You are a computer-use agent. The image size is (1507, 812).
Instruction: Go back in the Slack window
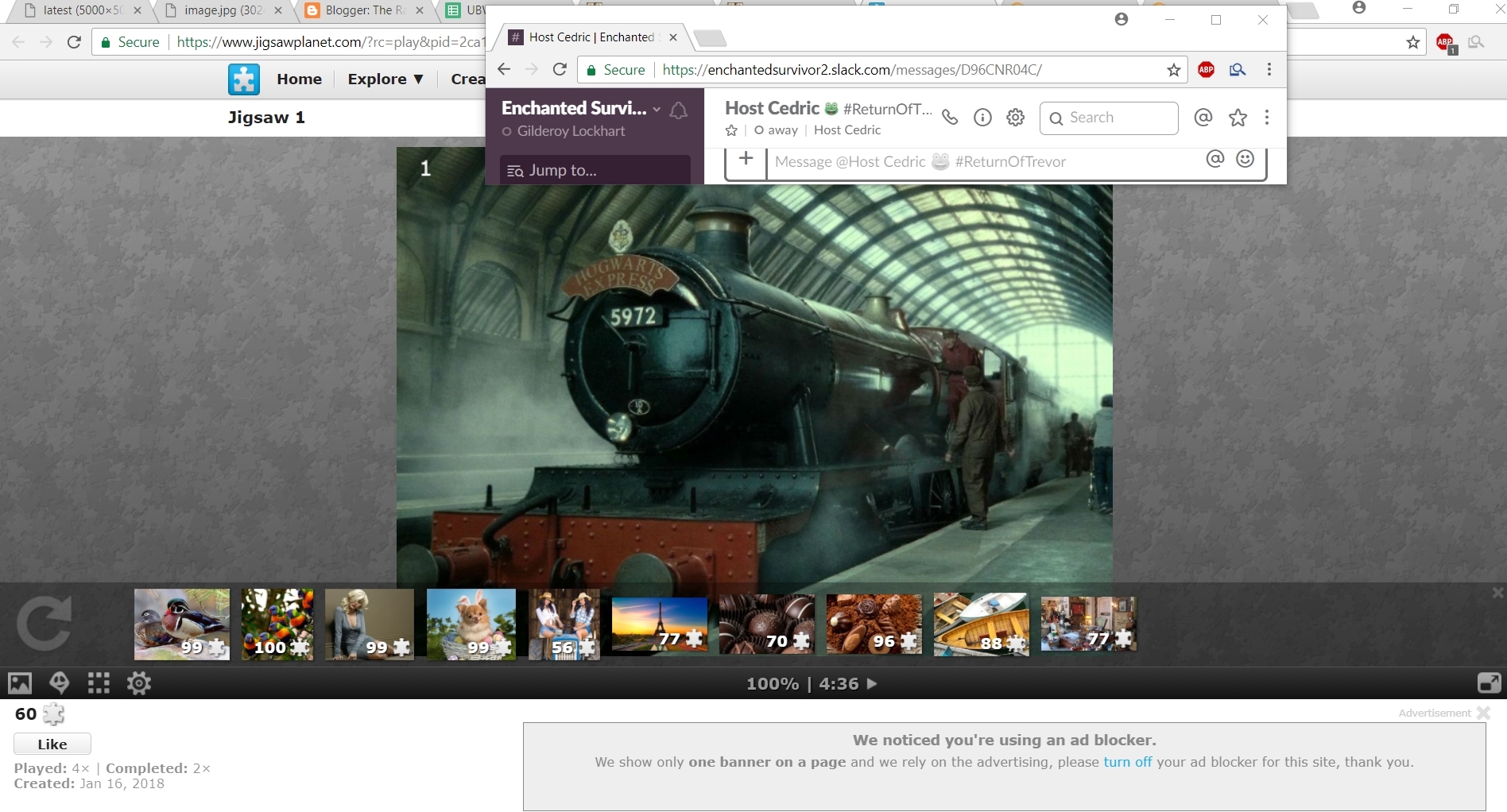click(x=504, y=69)
